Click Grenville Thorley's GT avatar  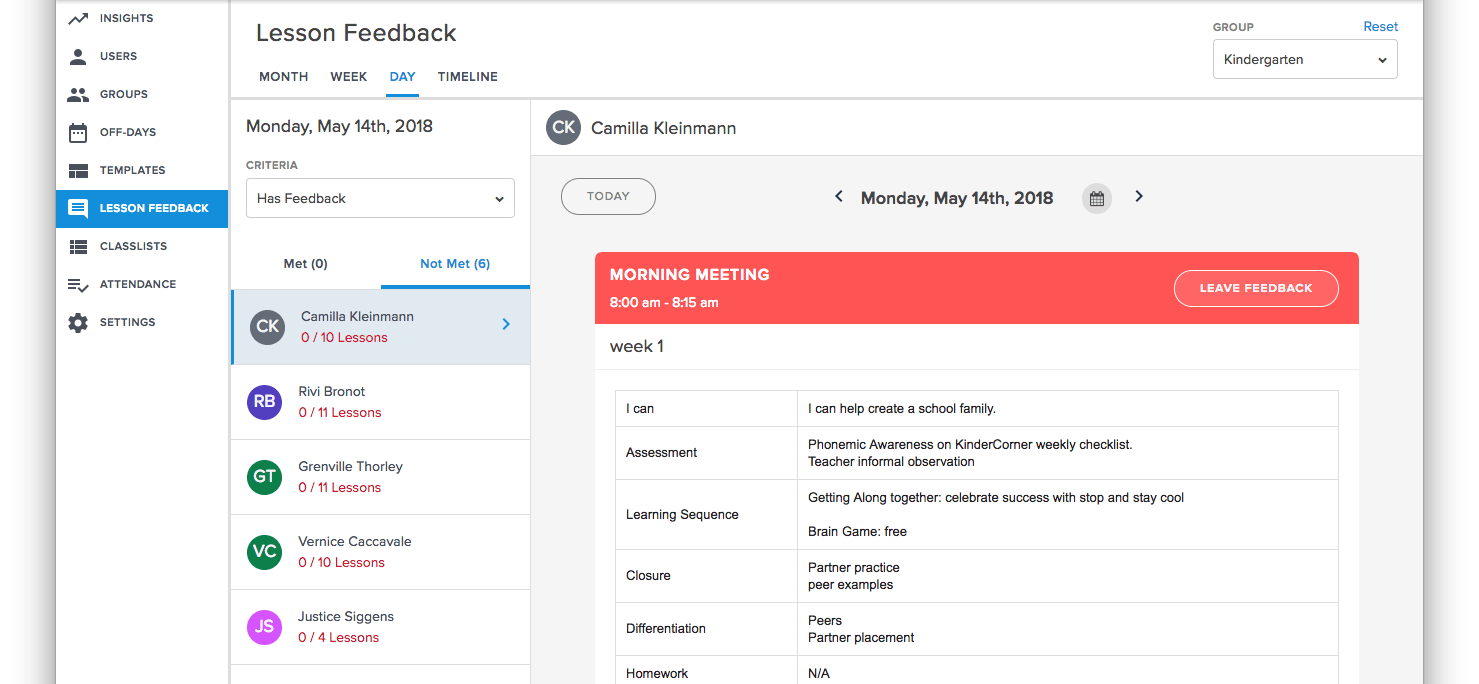point(264,477)
